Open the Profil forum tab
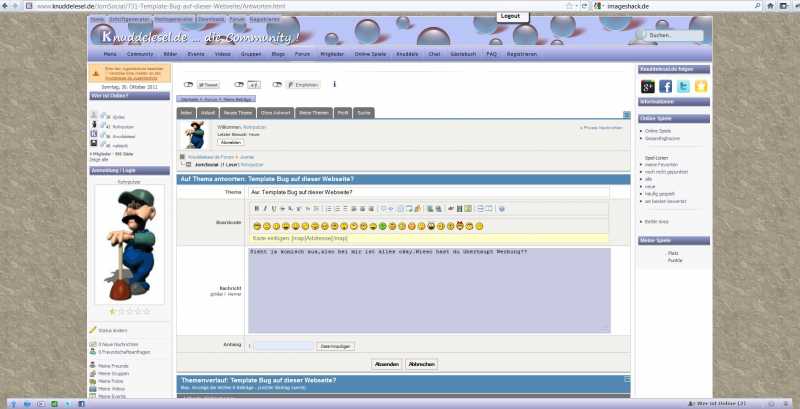Viewport: 800px width, 409px height. tap(343, 113)
